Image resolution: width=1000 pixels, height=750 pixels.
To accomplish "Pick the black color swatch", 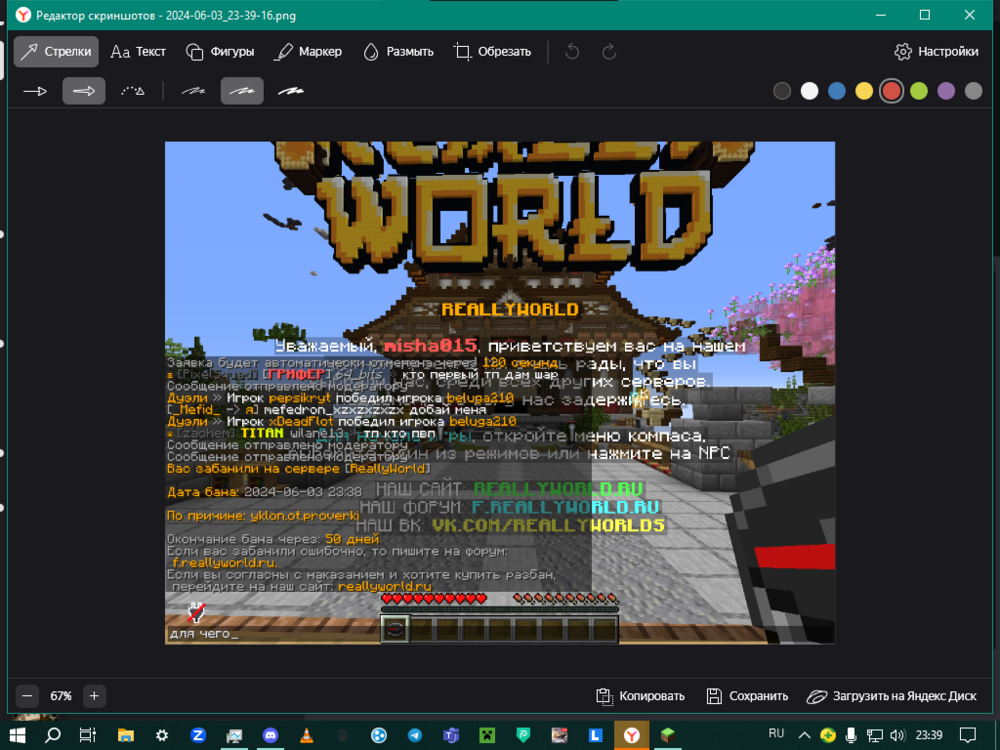I will point(782,91).
